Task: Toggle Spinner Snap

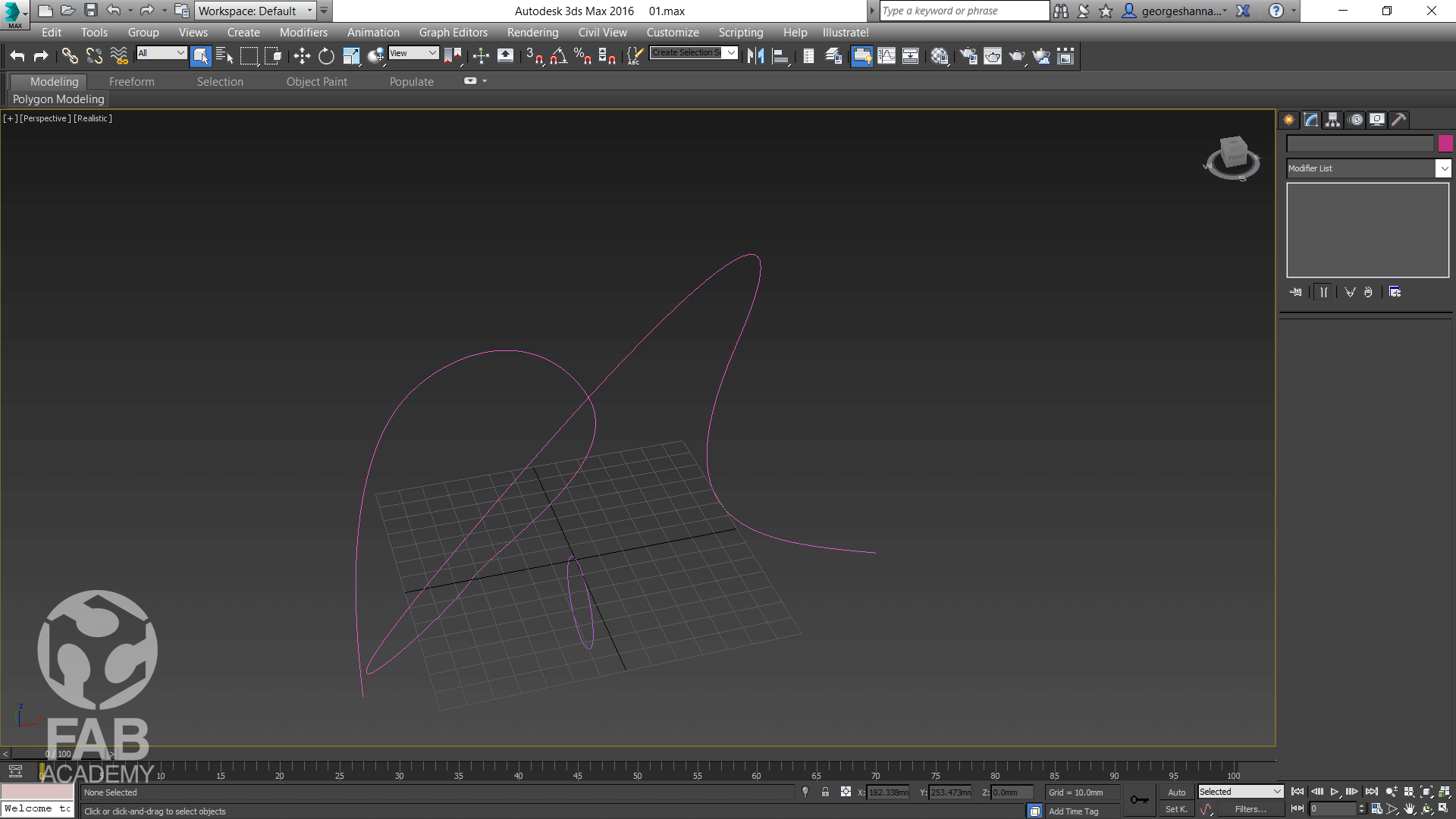Action: pos(607,55)
